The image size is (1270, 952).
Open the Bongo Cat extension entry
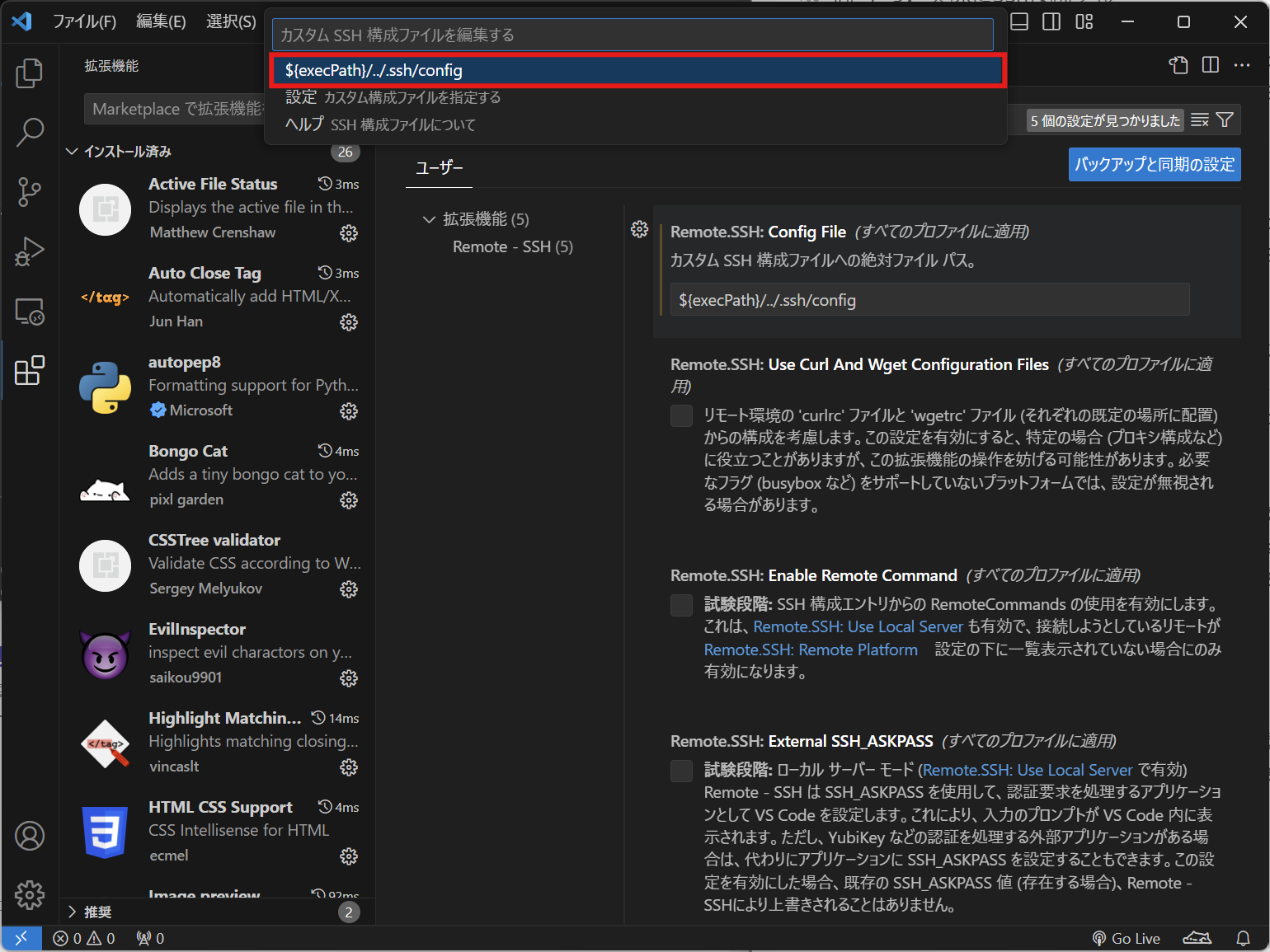pos(218,476)
